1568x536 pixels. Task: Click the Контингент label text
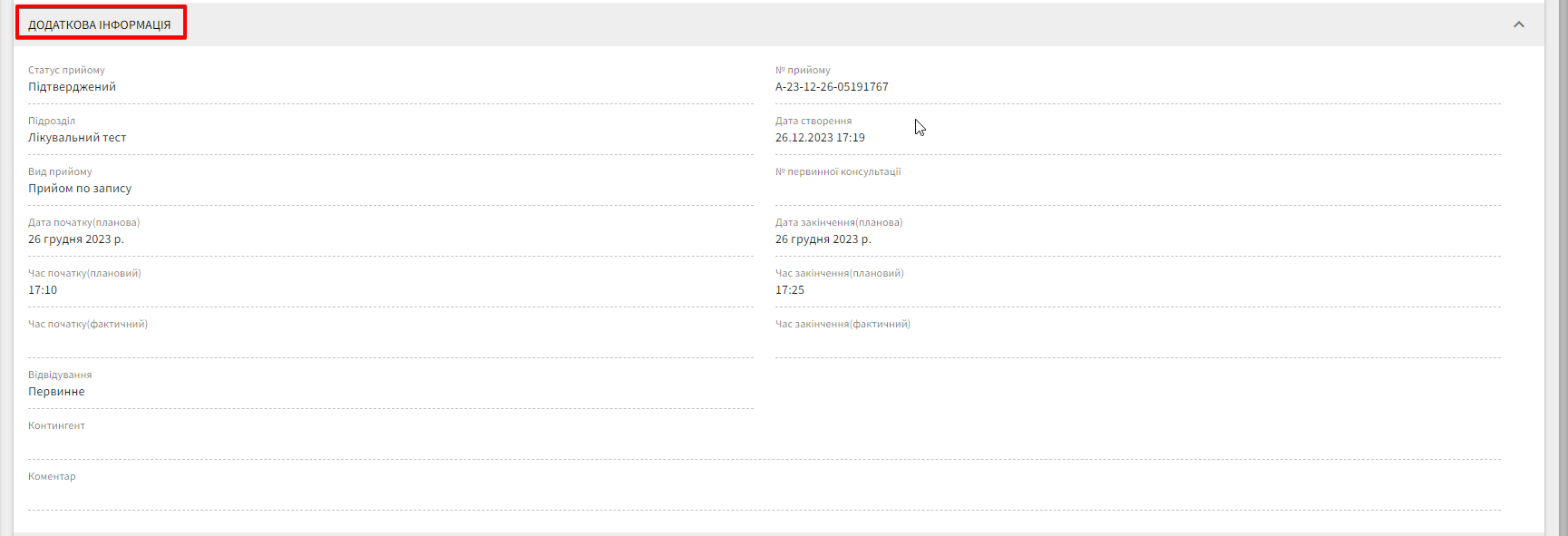pos(56,425)
